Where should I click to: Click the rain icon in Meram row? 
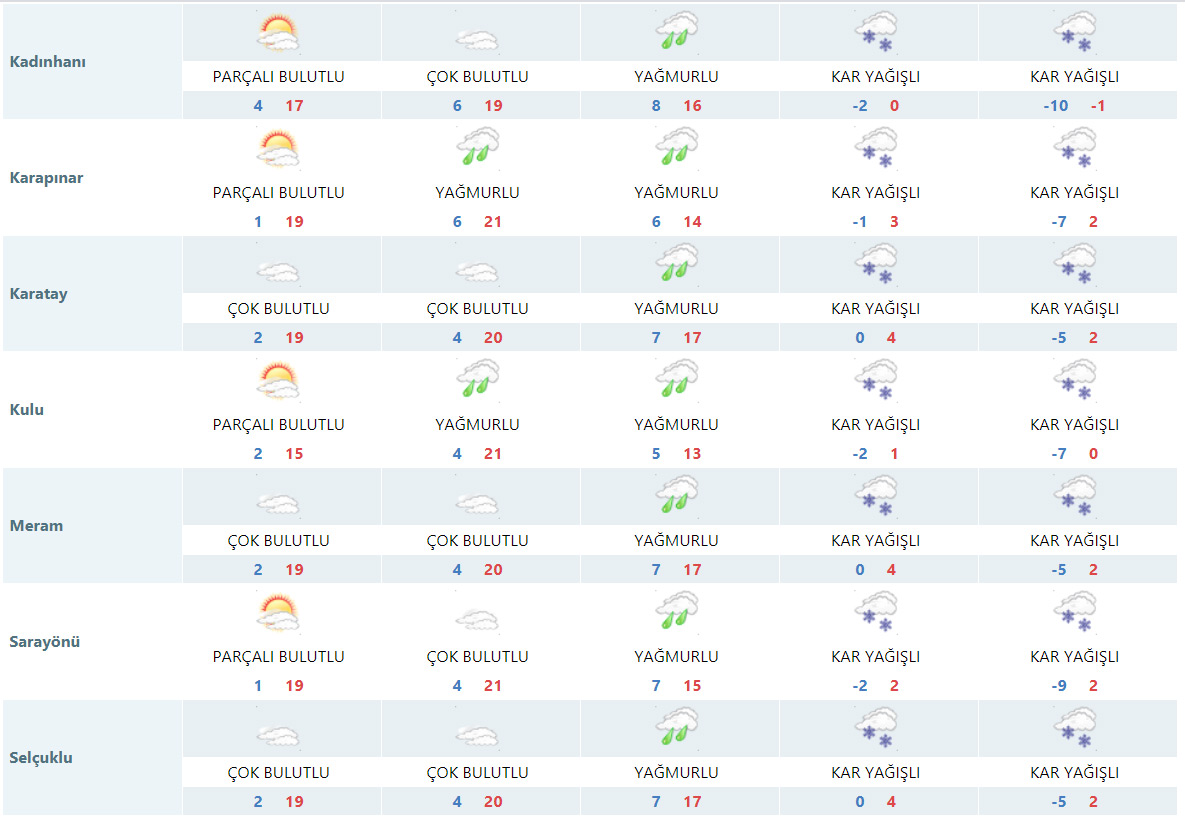[676, 497]
